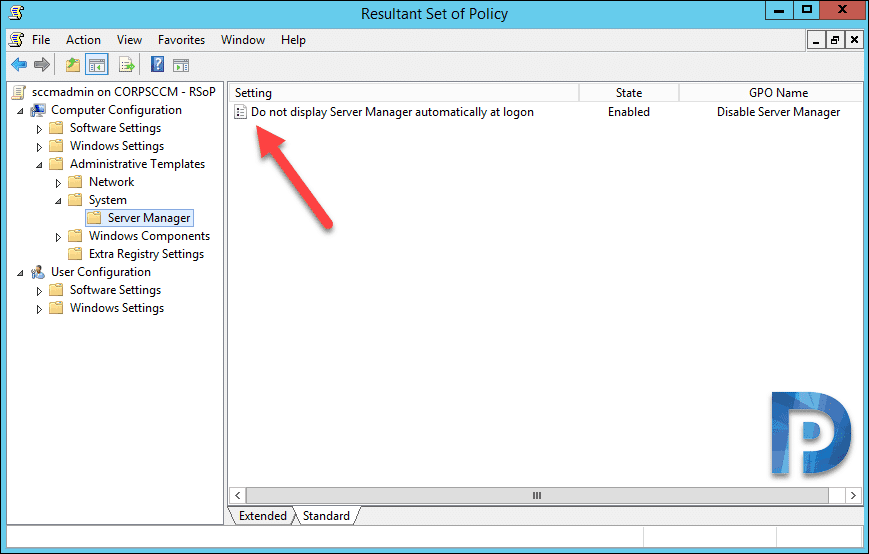The image size is (869, 554).
Task: Go up one level with folder icon
Action: tap(73, 65)
